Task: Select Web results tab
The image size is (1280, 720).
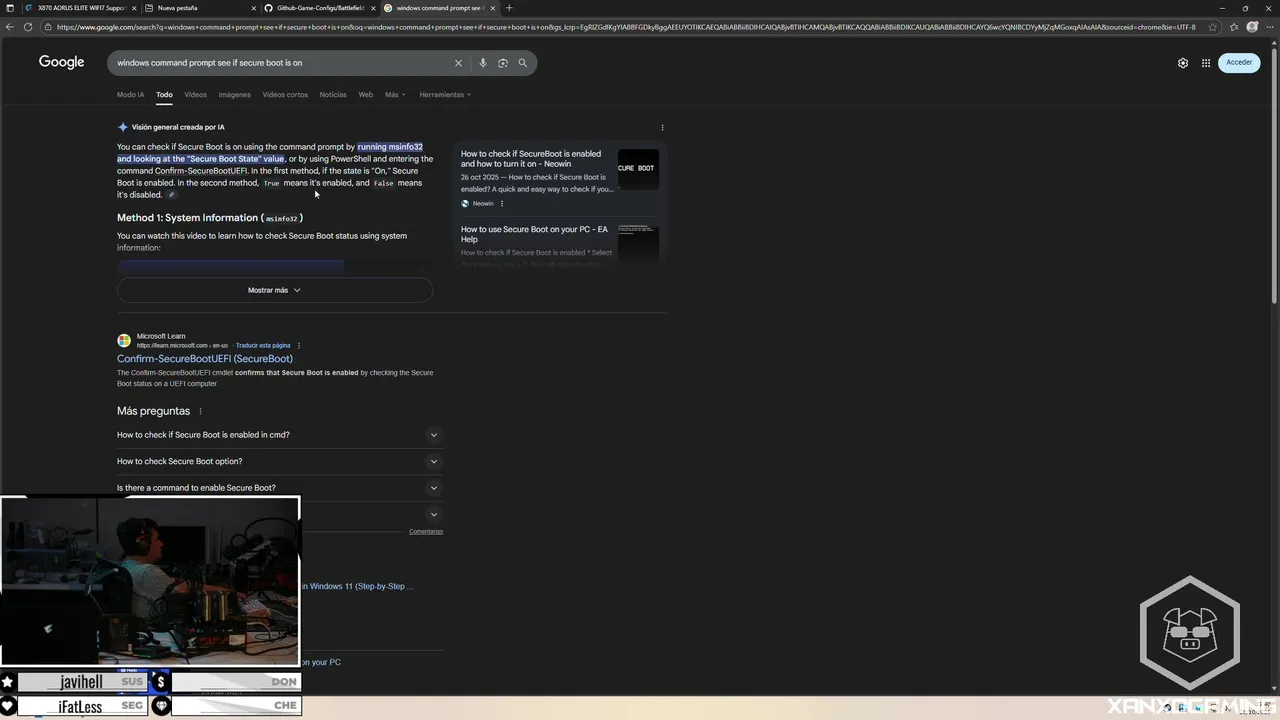Action: [366, 95]
